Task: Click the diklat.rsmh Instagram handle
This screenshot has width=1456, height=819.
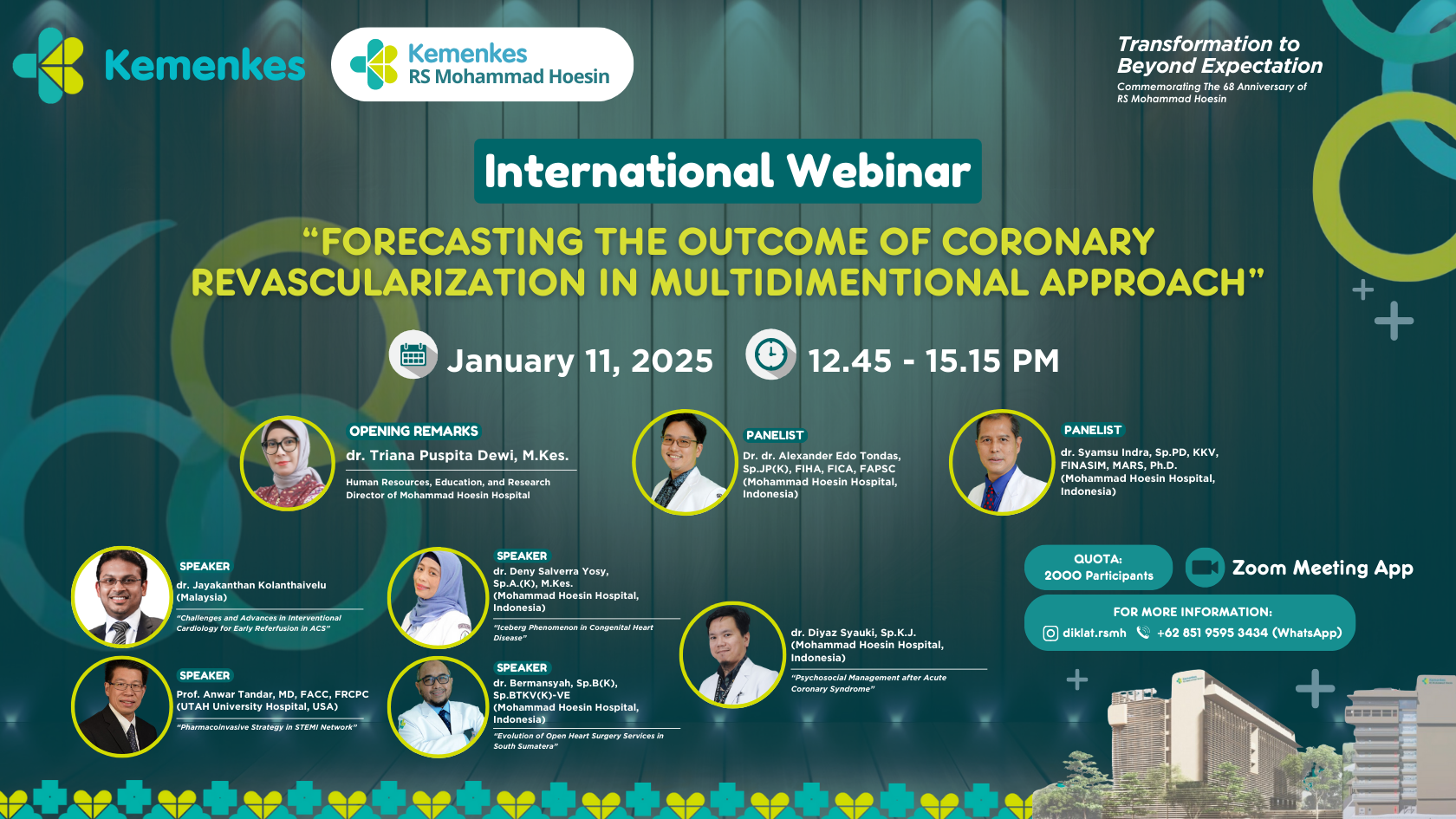Action: [1095, 634]
